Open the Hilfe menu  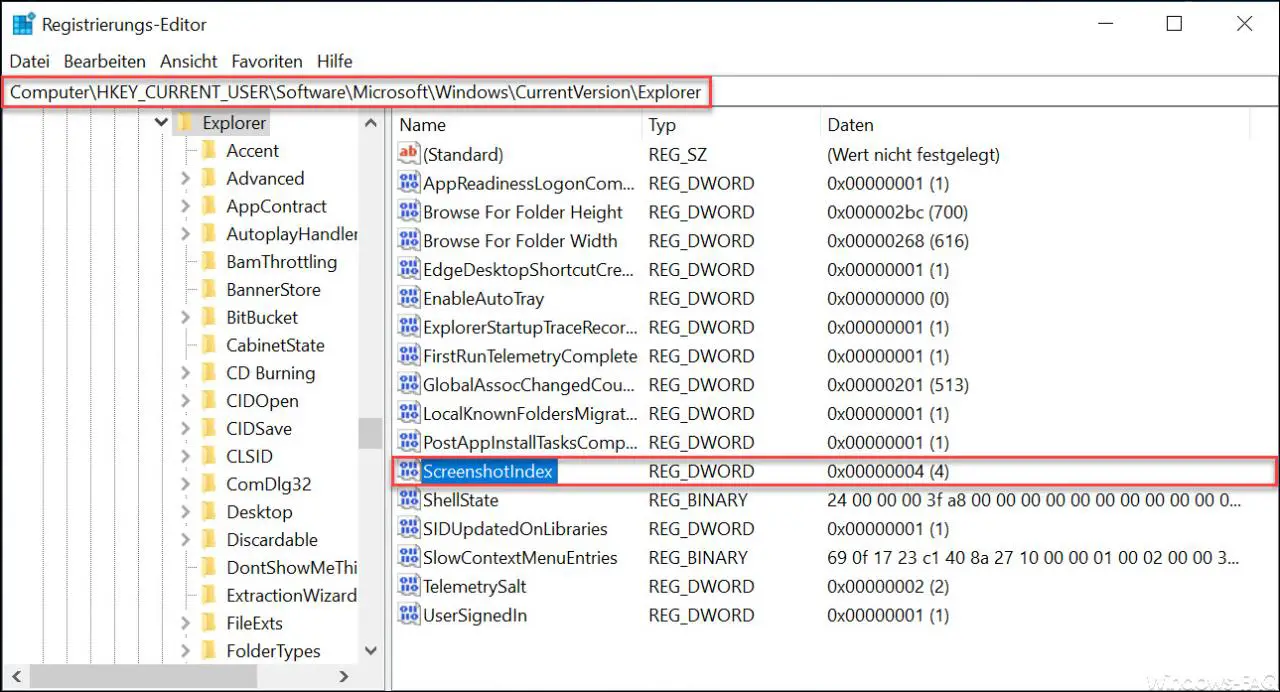[x=335, y=61]
